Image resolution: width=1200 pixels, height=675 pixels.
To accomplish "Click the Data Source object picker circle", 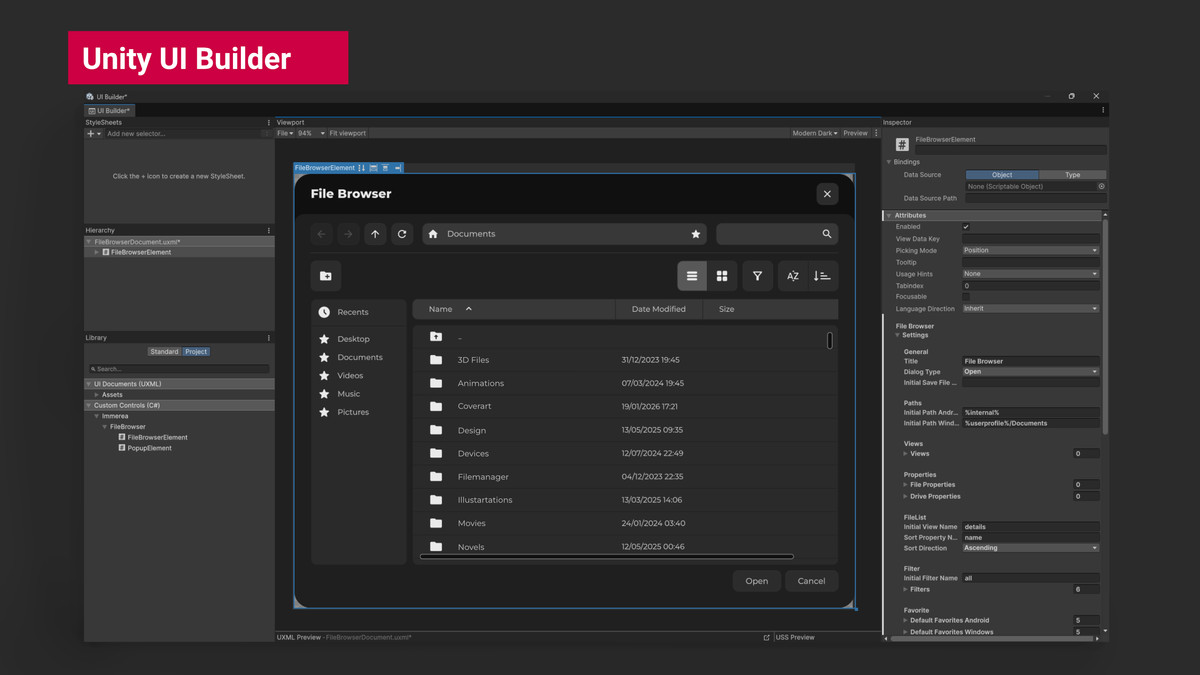I will 1101,186.
